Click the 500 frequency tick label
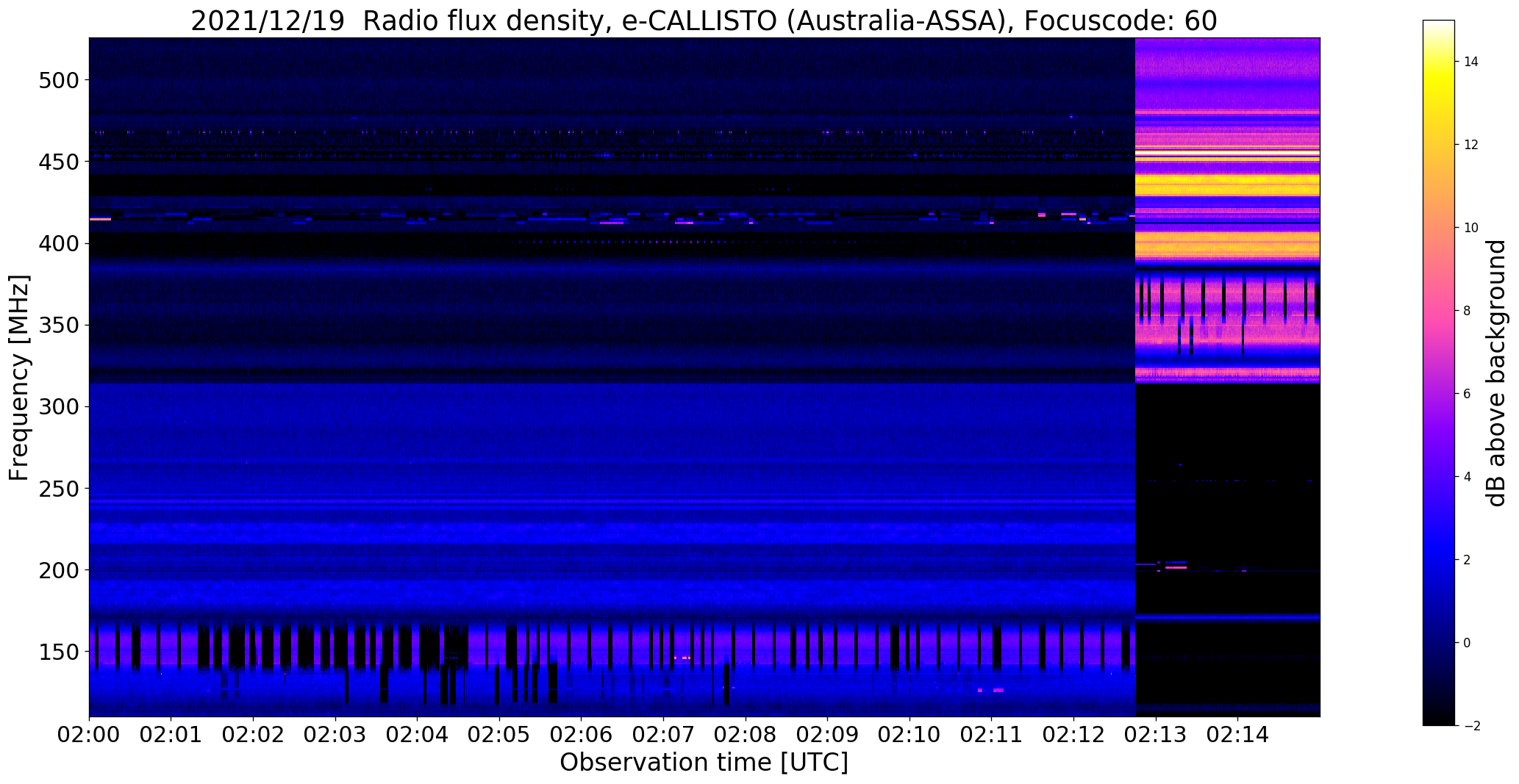Viewport: 1519px width, 784px height. [59, 79]
